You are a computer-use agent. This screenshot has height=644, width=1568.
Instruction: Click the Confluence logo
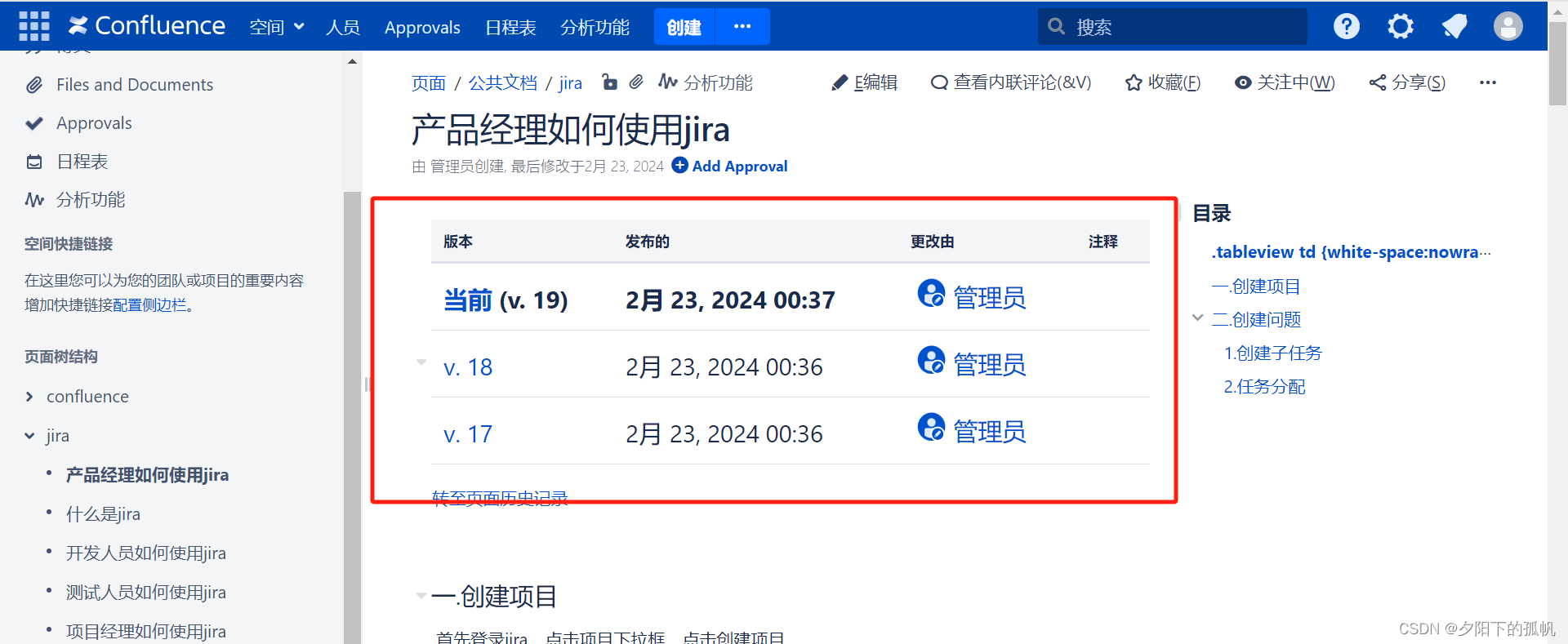[147, 26]
